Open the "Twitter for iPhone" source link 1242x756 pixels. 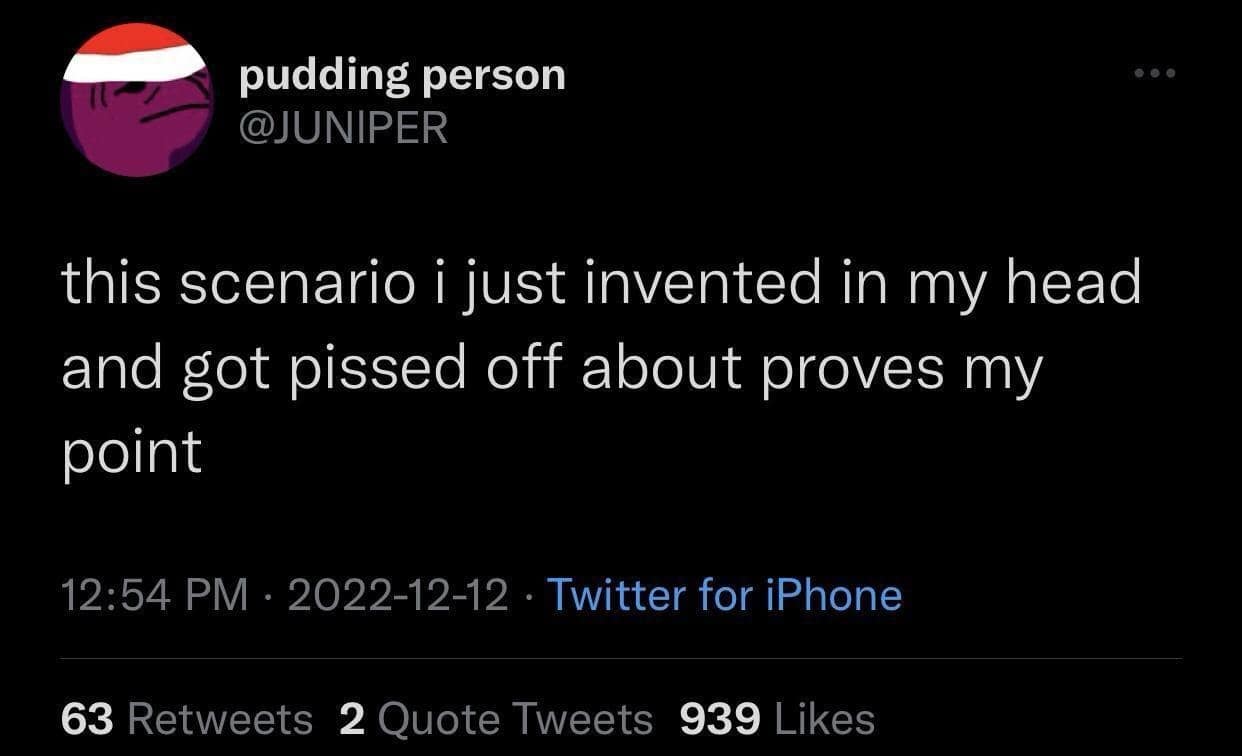tap(724, 595)
